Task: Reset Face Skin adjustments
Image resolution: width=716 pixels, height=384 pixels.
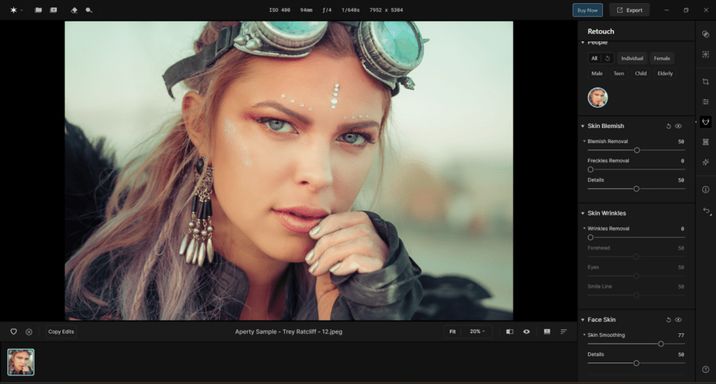Action: 669,320
